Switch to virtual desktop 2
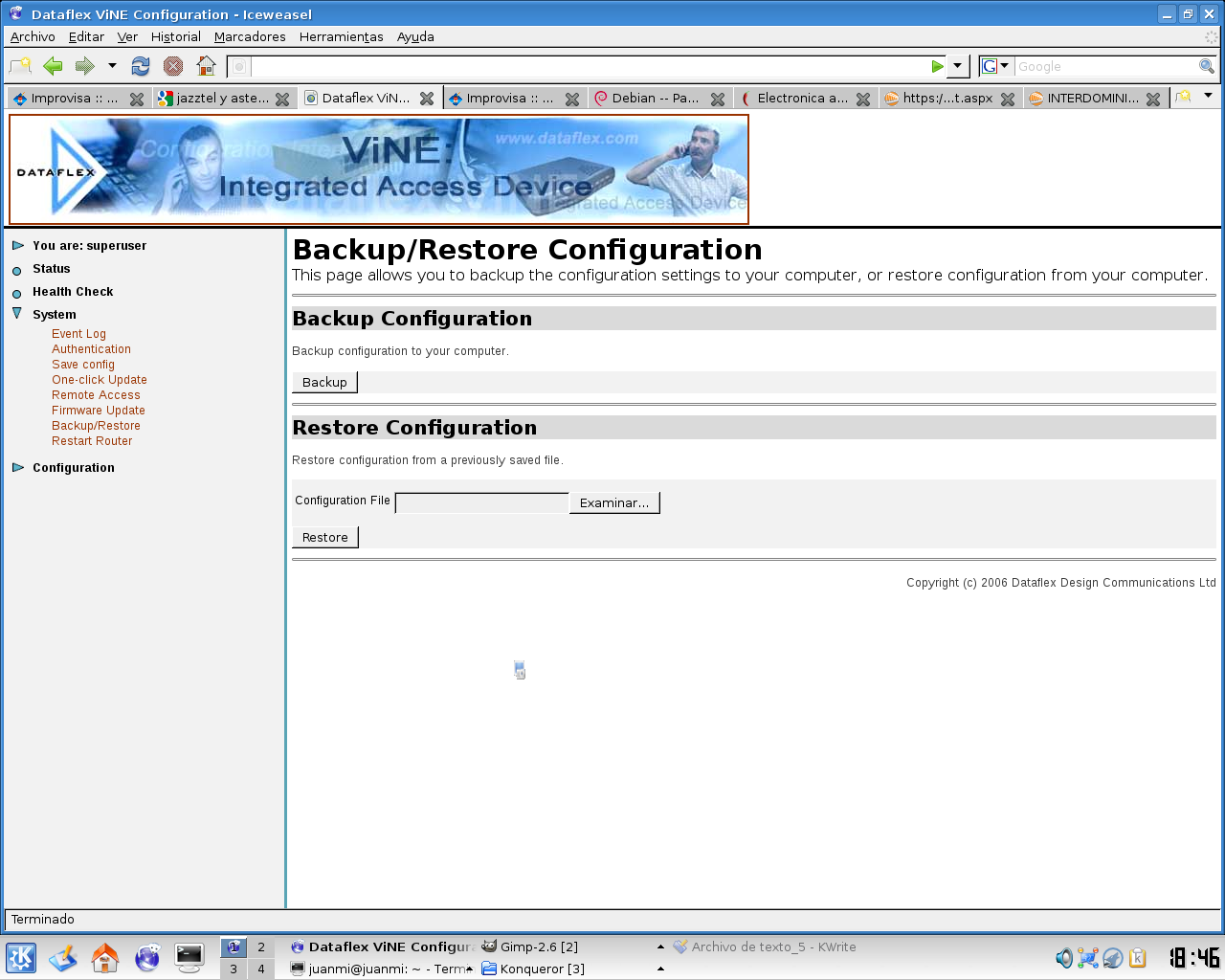This screenshot has height=980, width=1225. (x=260, y=947)
